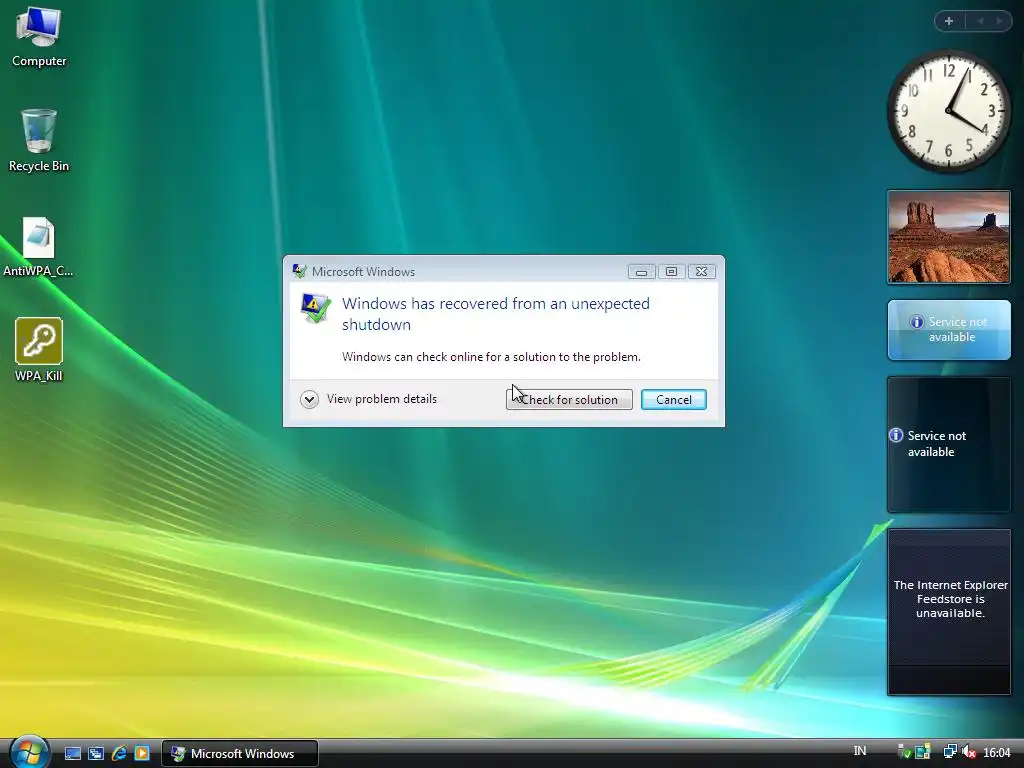1024x768 pixels.
Task: Click the network tray icon
Action: coord(950,752)
